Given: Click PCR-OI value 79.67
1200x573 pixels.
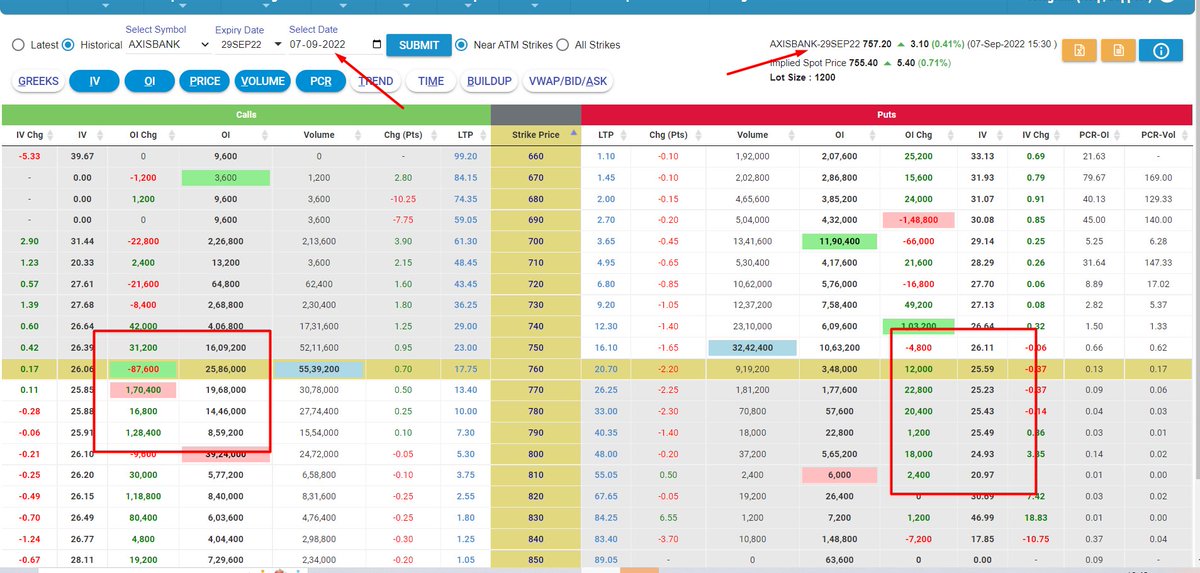Looking at the screenshot, I should (x=1094, y=177).
